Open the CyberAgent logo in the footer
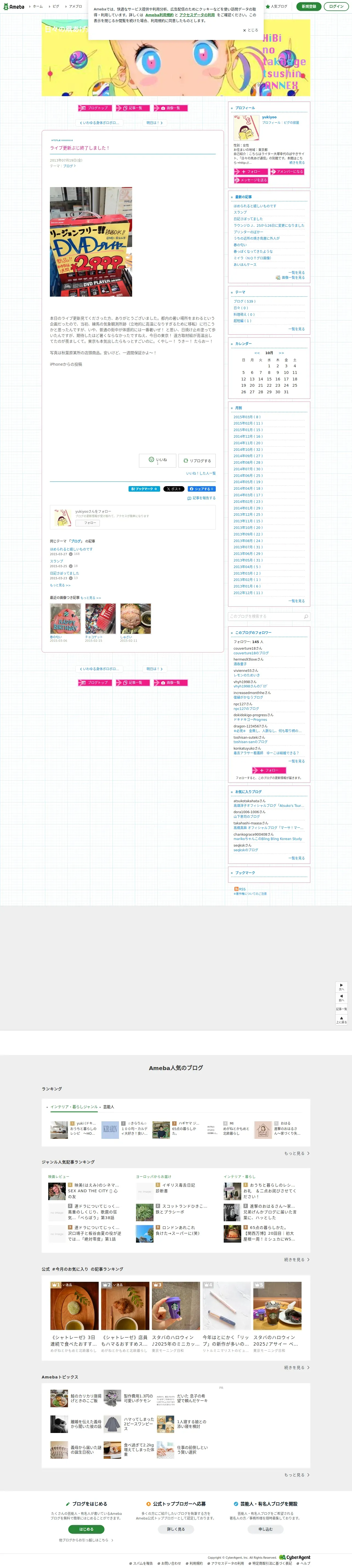The height and width of the screenshot is (1568, 352). coord(295,1558)
